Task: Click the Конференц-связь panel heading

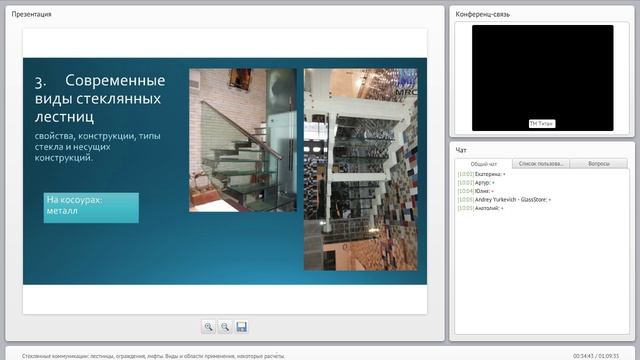Action: 482,14
